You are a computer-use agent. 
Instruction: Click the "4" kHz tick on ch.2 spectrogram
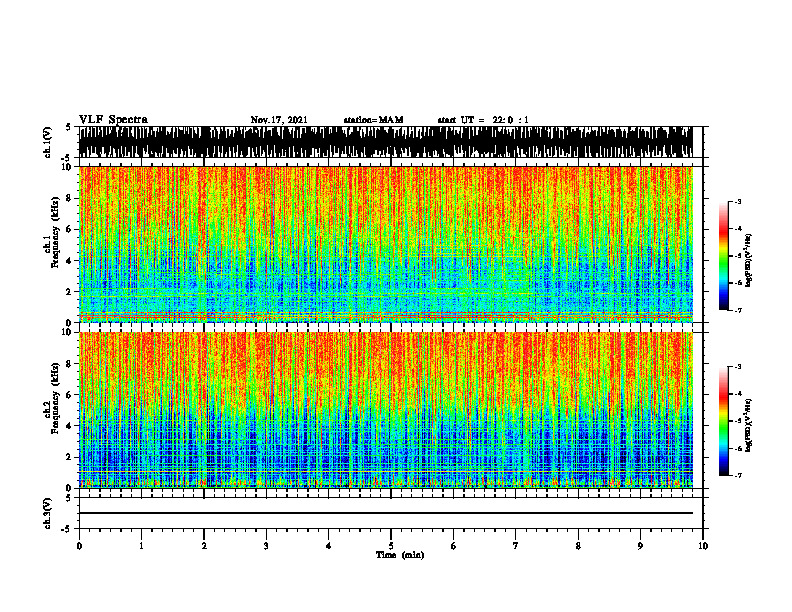(x=70, y=426)
